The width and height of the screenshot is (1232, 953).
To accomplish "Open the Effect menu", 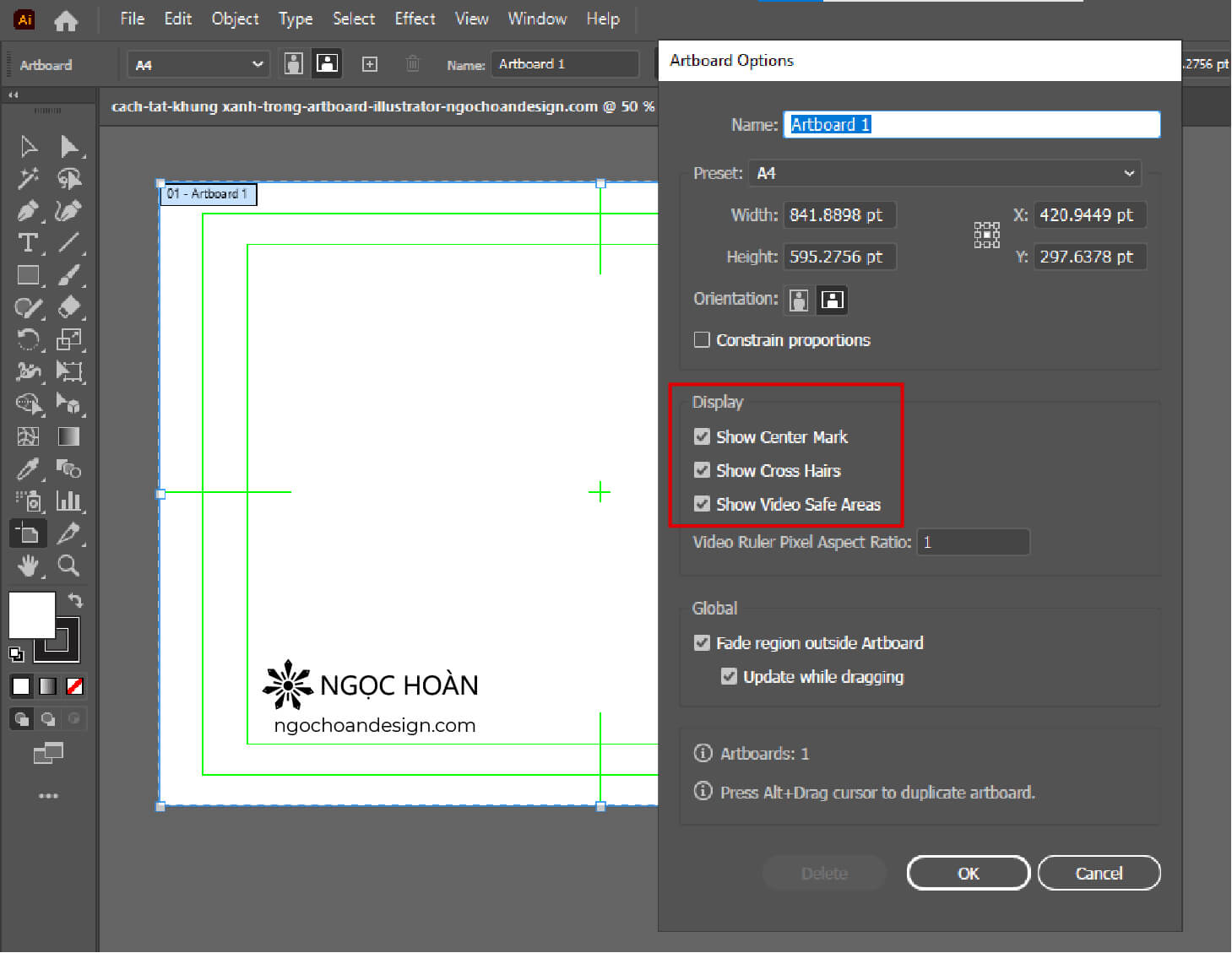I will (415, 19).
